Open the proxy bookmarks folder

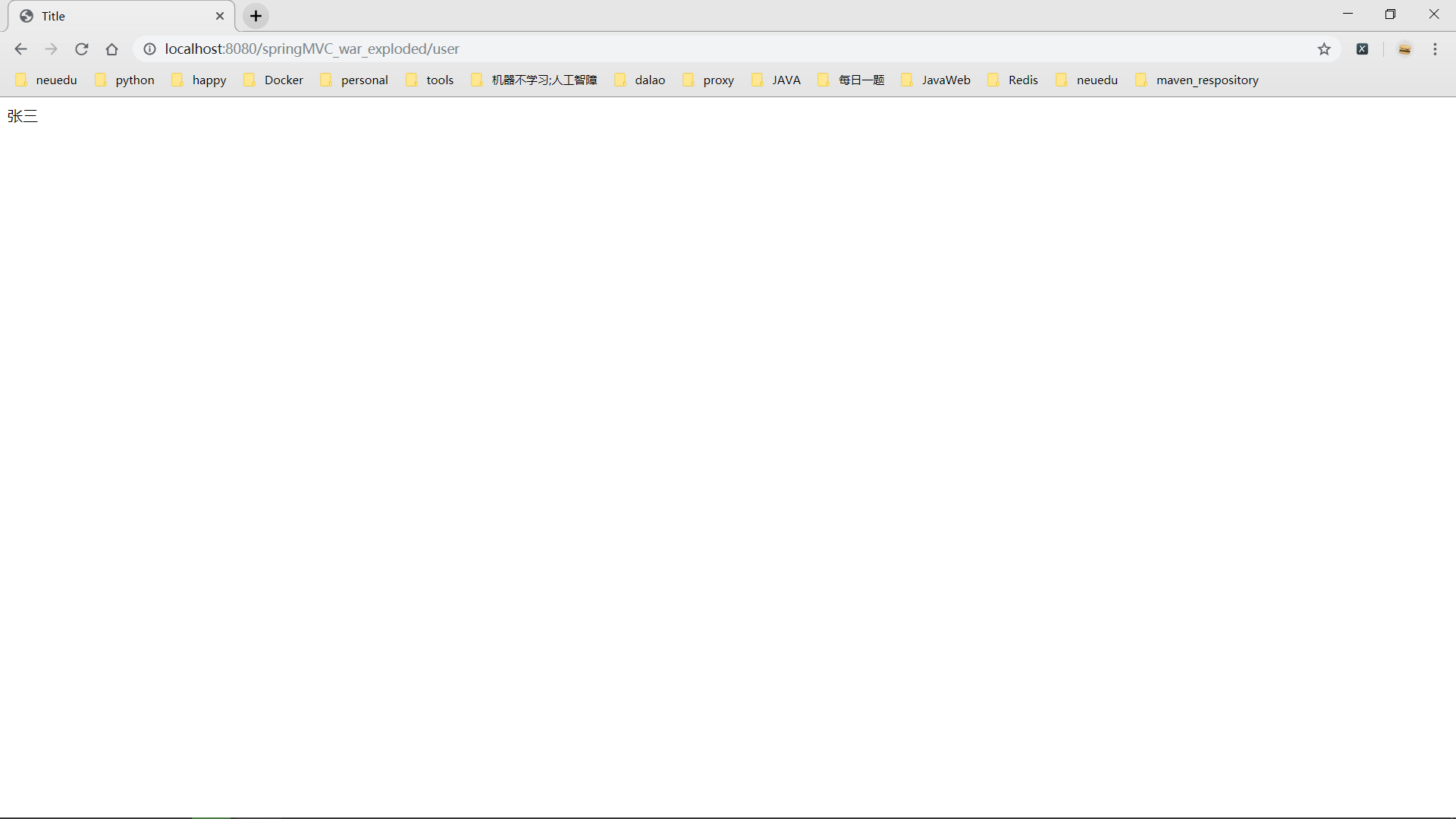[709, 80]
